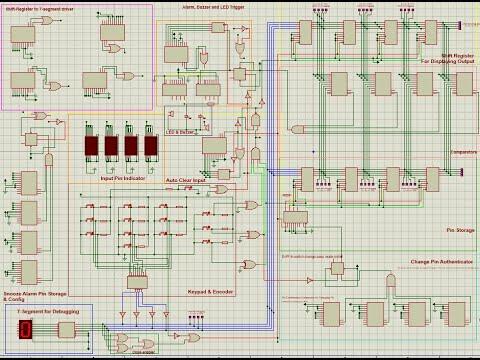The width and height of the screenshot is (480, 360).
Task: Click the 'Input Pin Indicator' label
Action: coord(123,178)
